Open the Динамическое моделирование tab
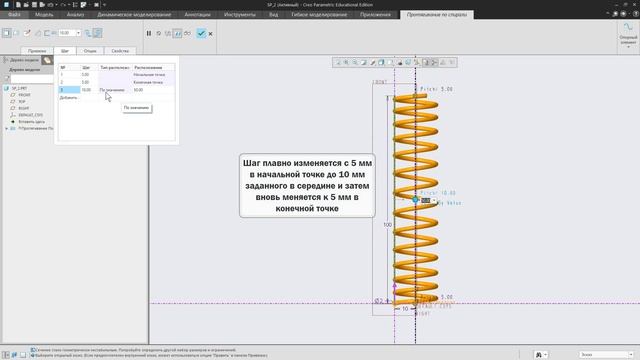This screenshot has width=640, height=360. 134,15
